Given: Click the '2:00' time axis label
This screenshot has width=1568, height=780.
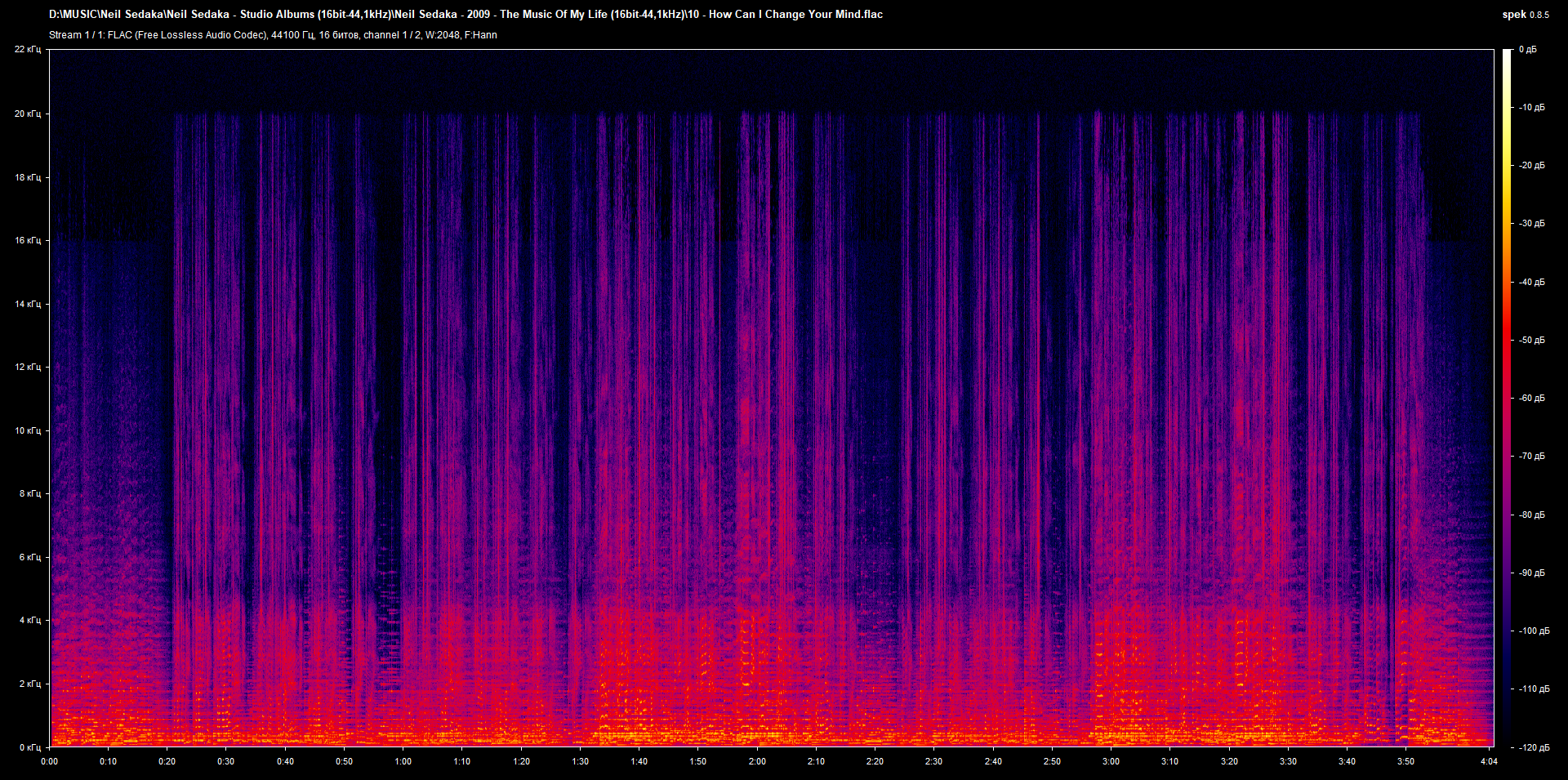Looking at the screenshot, I should tap(758, 762).
